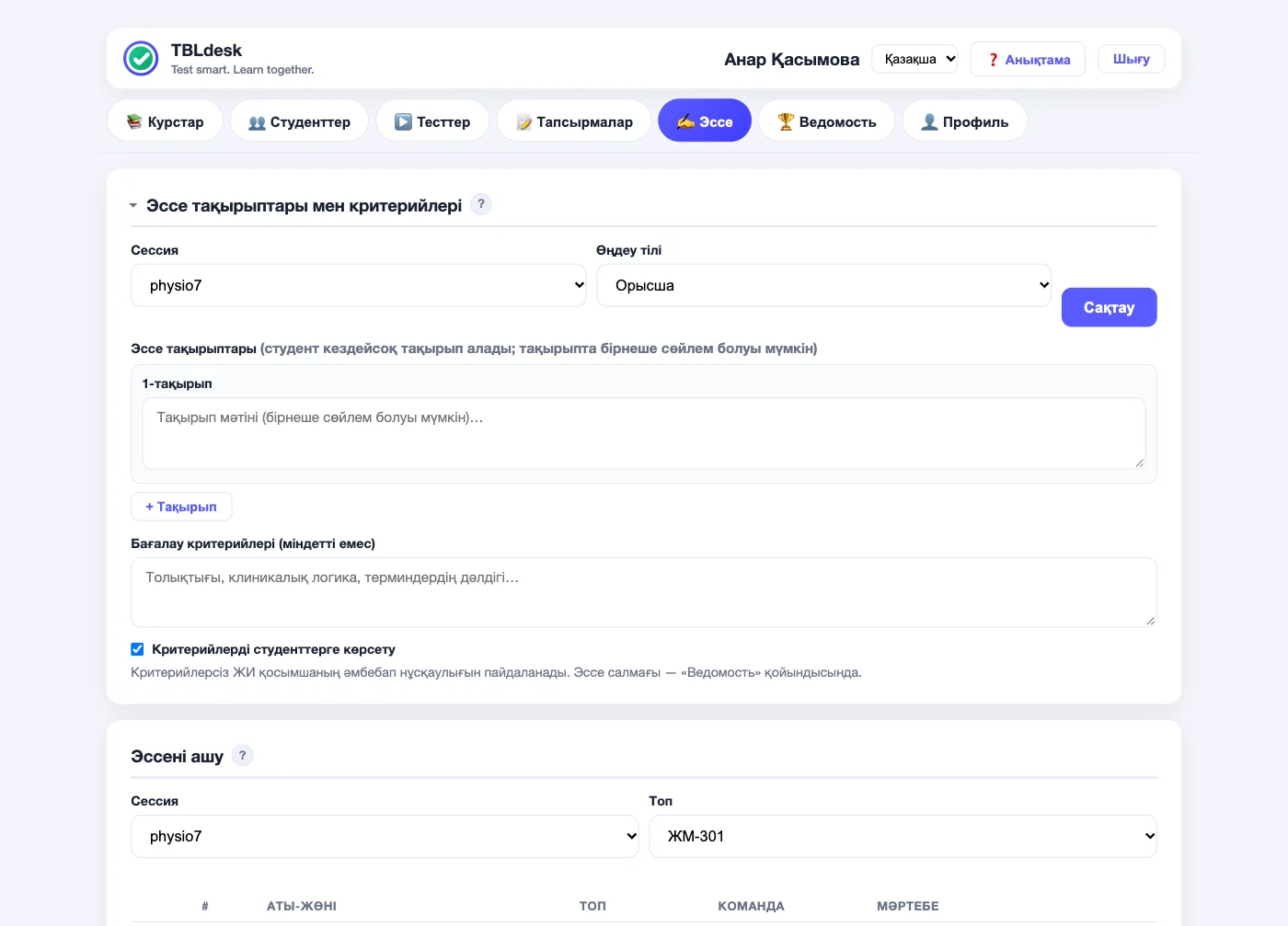Open the Анықтама help button
This screenshot has height=926, width=1288.
tap(1028, 59)
